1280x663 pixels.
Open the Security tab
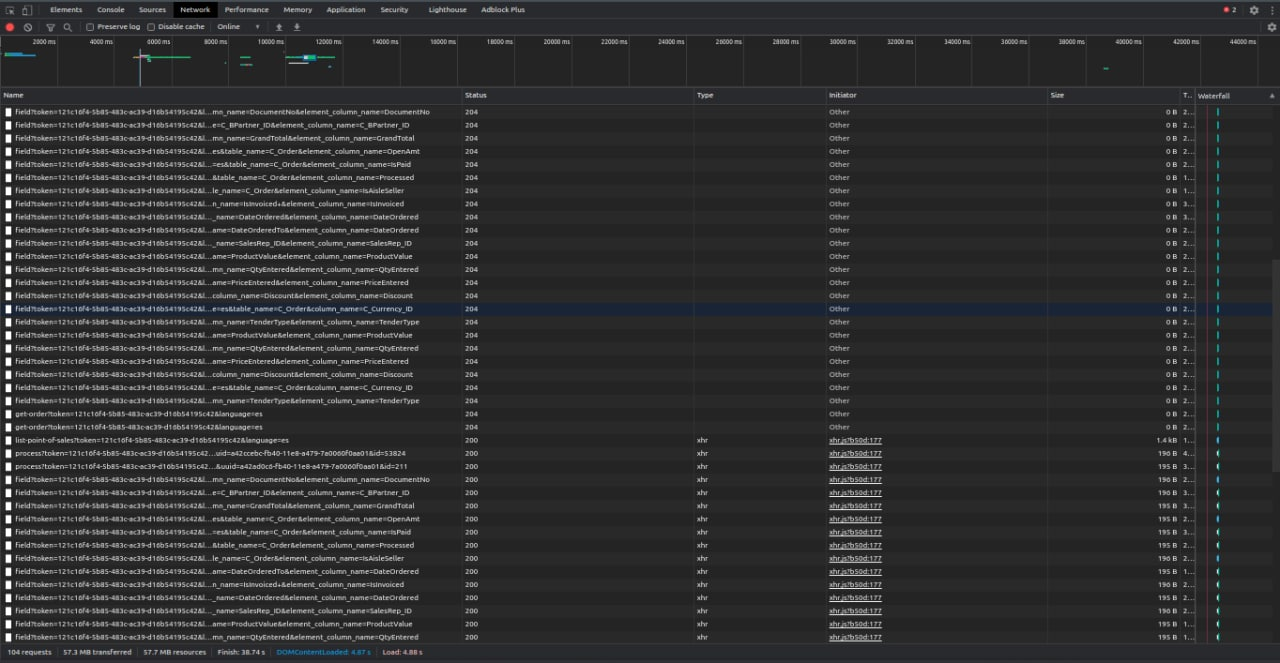pos(394,10)
